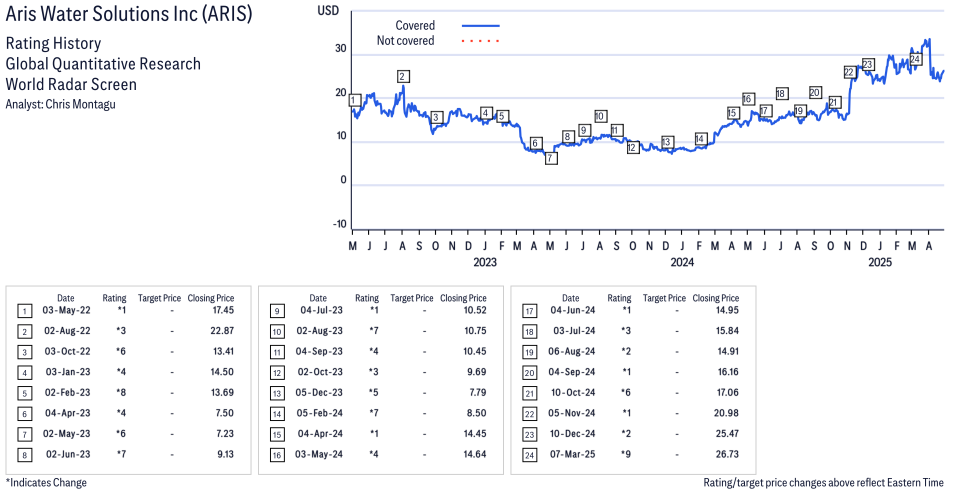Click rating *8 in the first table
The height and width of the screenshot is (489, 955).
coord(121,393)
